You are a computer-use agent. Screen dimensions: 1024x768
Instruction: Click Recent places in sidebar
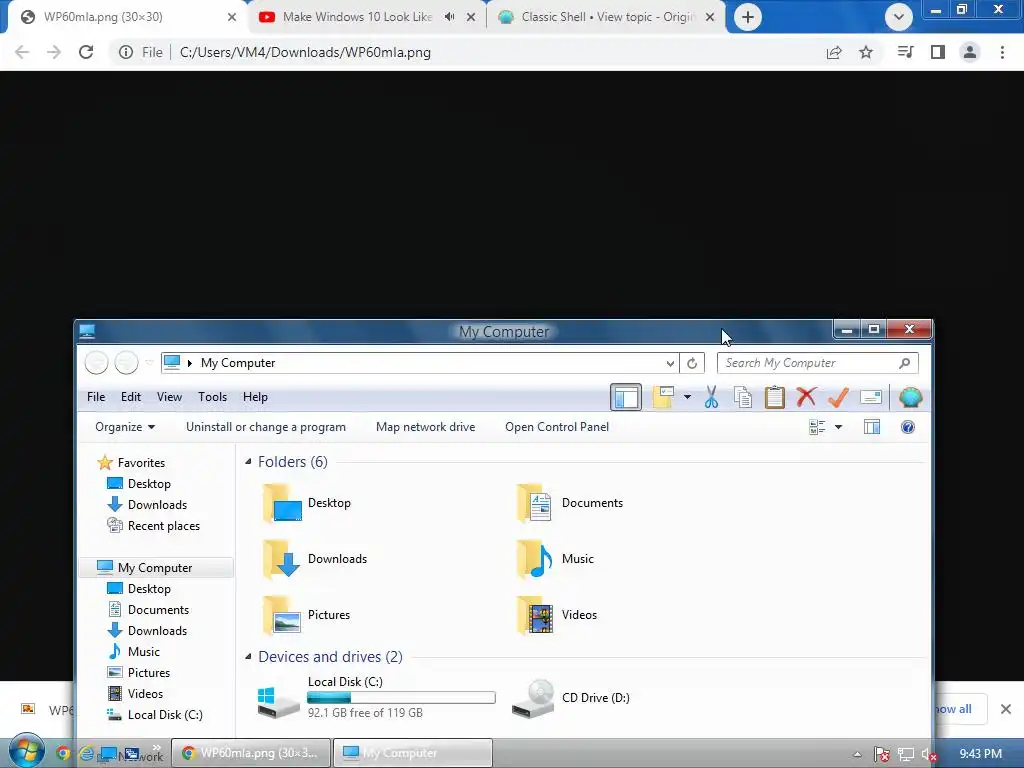[153, 526]
